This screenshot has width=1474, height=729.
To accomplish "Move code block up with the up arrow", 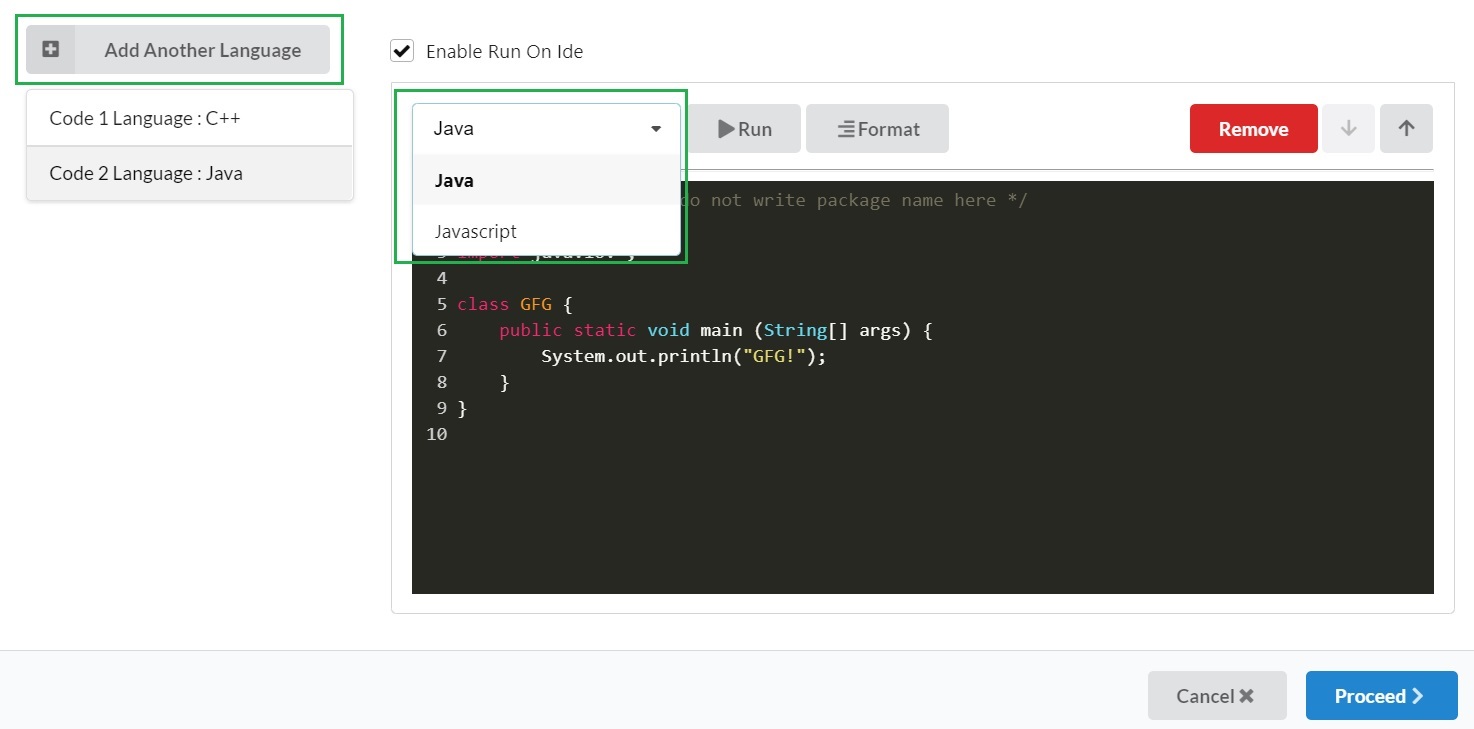I will (1406, 129).
